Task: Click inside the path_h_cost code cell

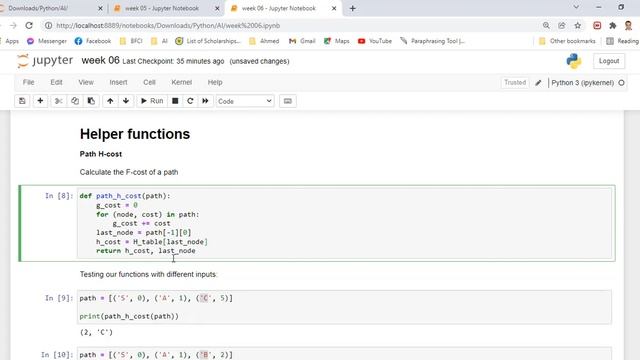Action: pyautogui.click(x=345, y=223)
